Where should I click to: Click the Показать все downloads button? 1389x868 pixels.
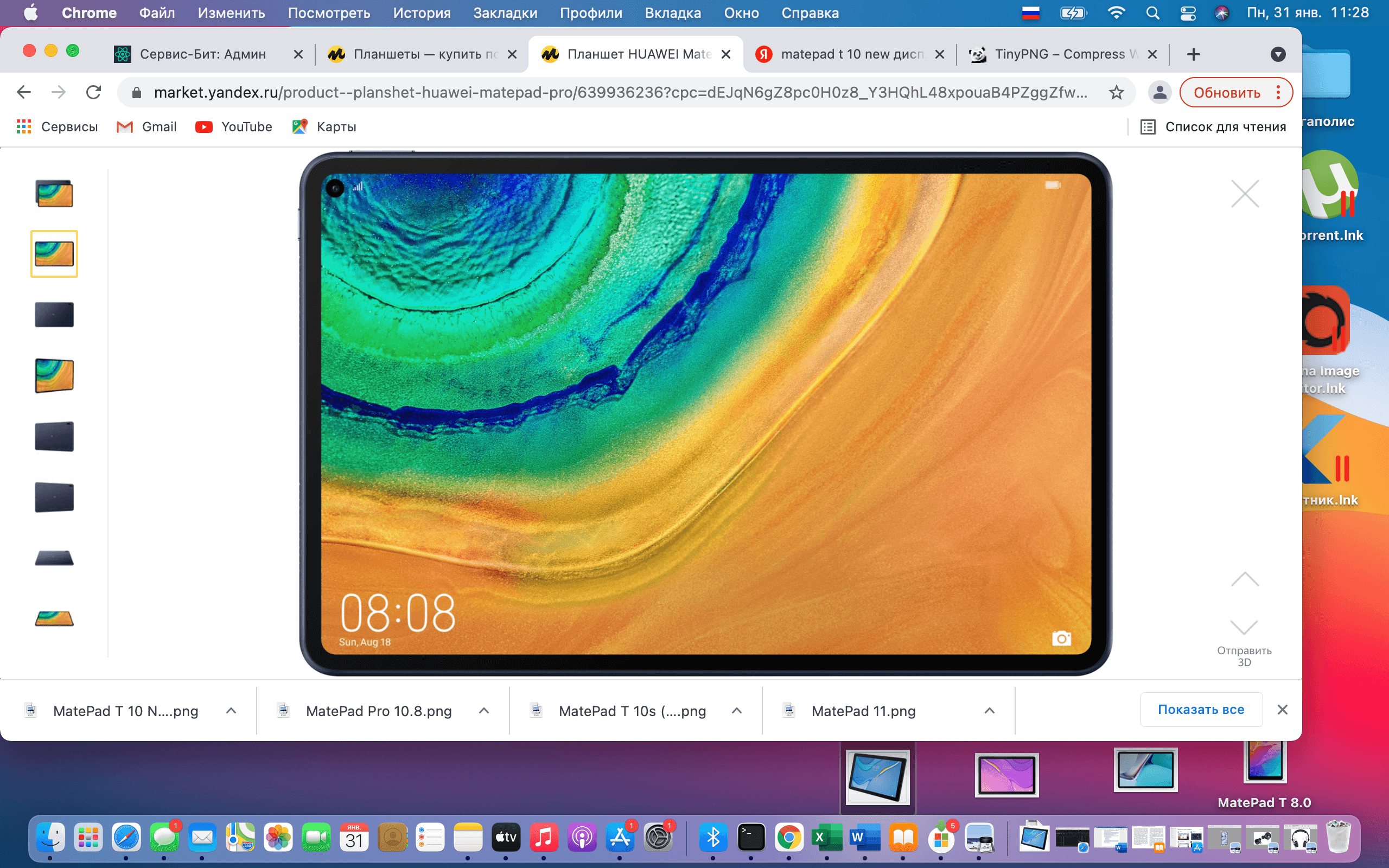[x=1201, y=710]
